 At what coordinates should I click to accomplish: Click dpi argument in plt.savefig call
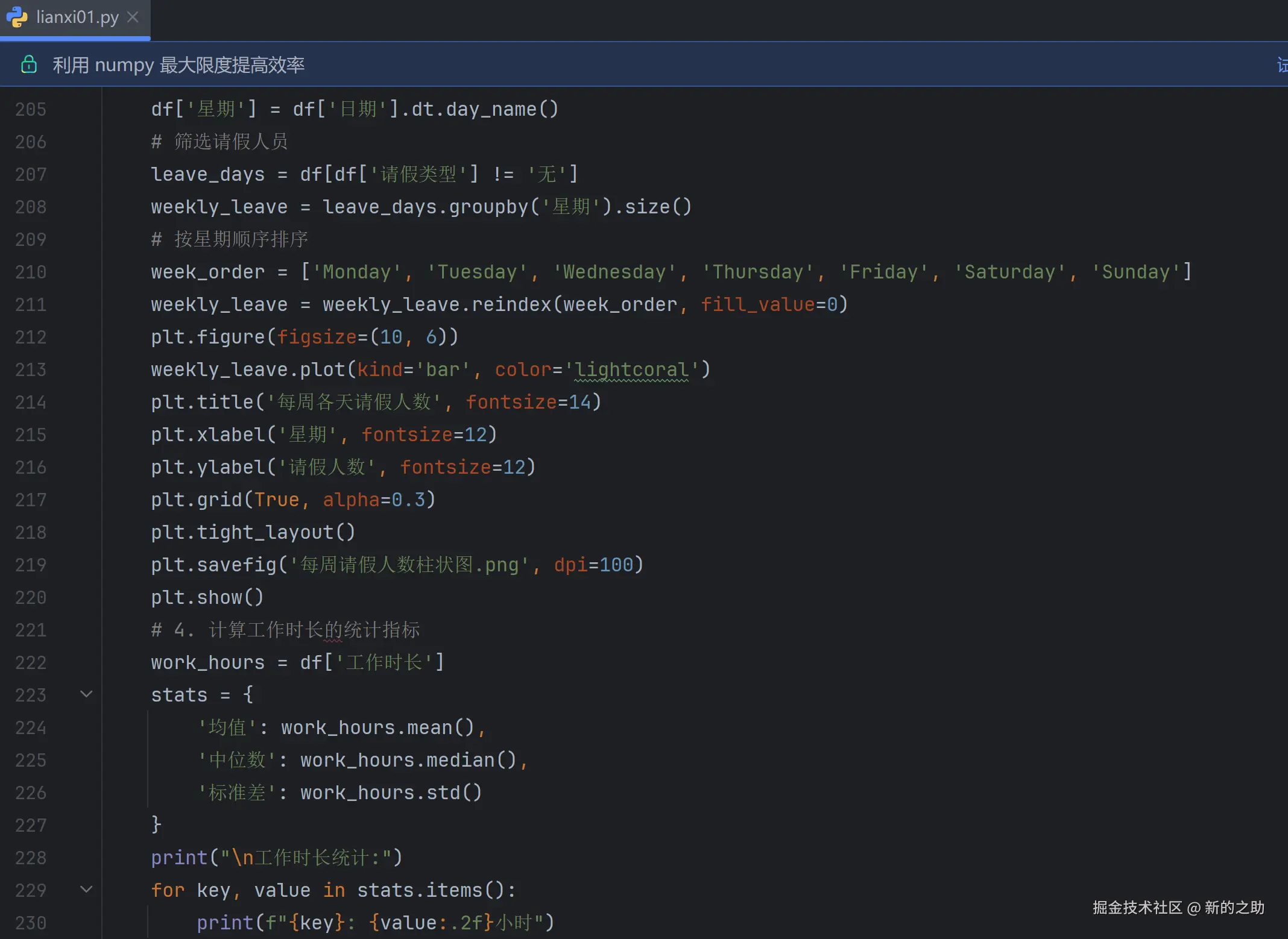tap(570, 565)
